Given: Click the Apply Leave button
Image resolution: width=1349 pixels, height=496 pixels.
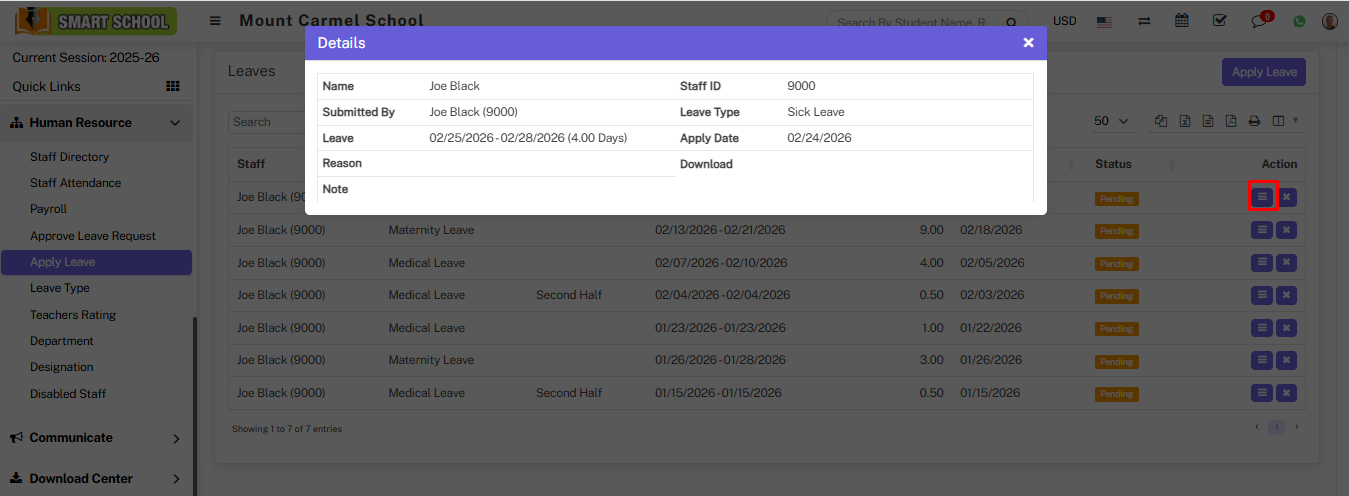Looking at the screenshot, I should click(1263, 72).
